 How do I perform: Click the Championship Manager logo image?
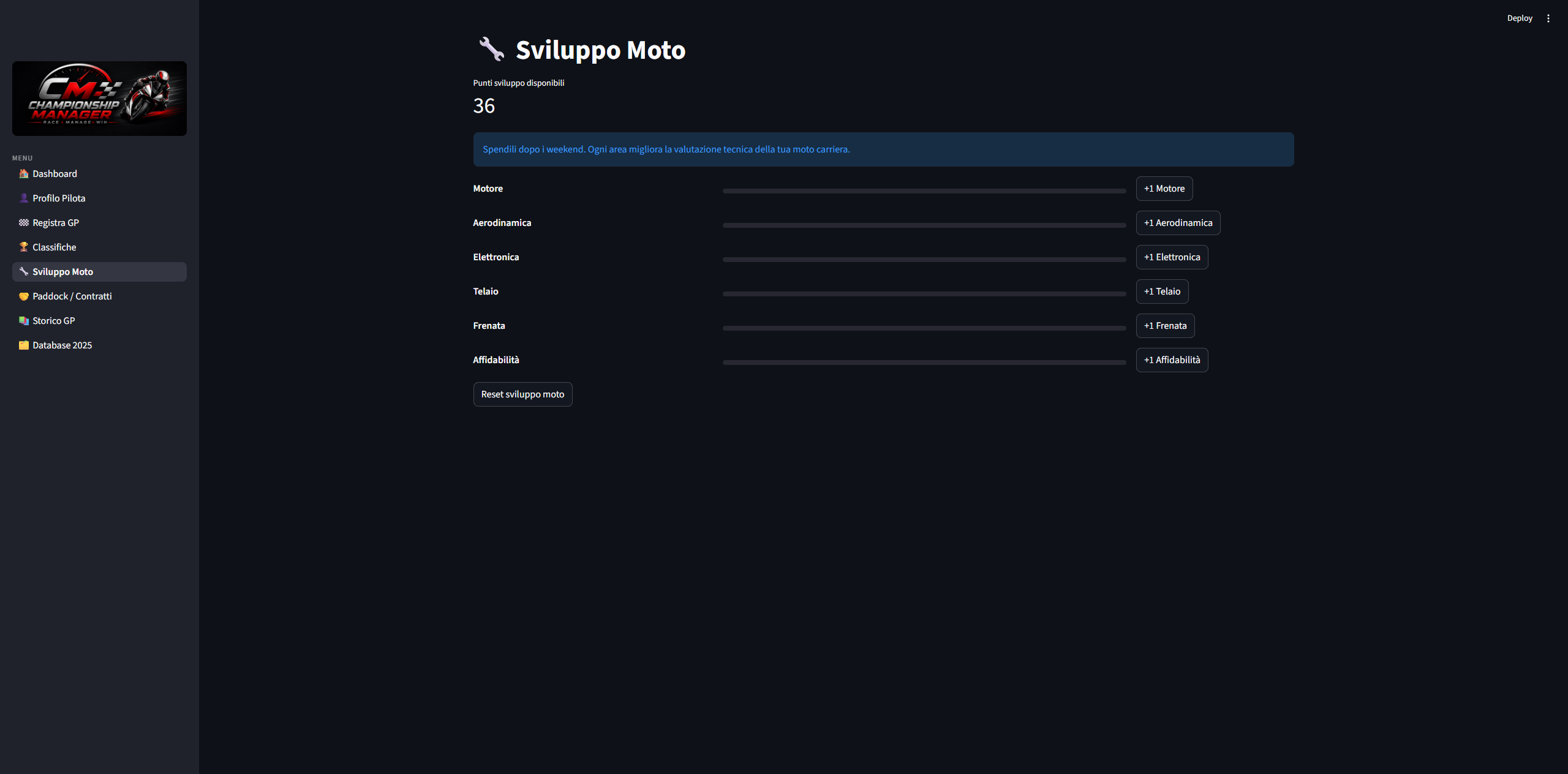pyautogui.click(x=99, y=99)
